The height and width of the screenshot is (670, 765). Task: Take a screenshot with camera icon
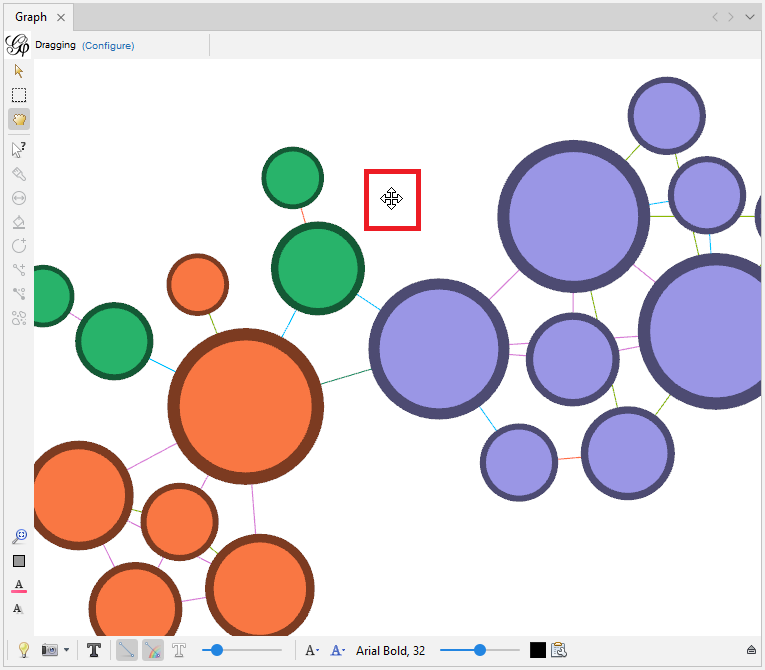[x=50, y=650]
